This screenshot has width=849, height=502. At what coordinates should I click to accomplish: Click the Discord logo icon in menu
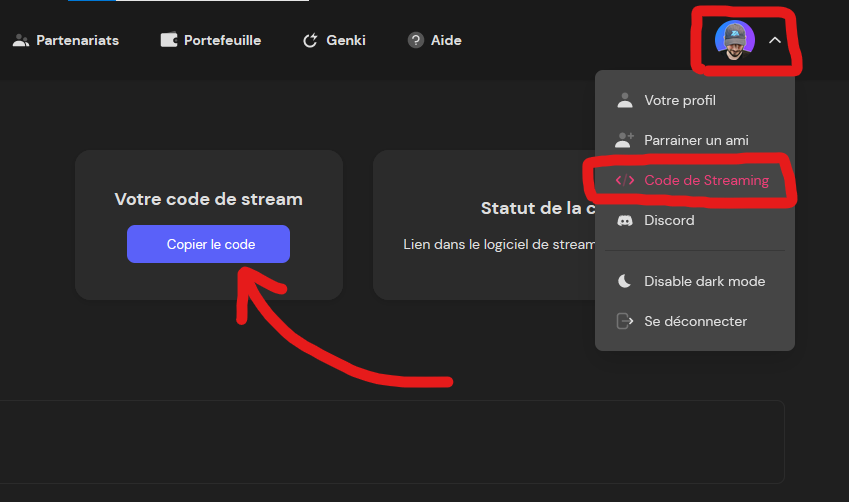pos(625,220)
